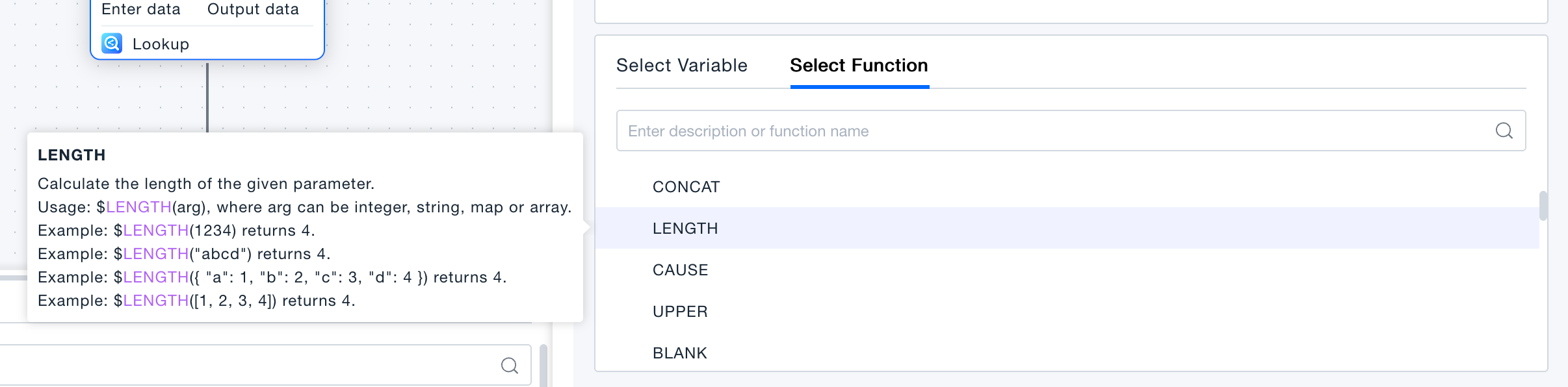Switch to the Select Function tab
Screen dimensions: 1568x387
[x=858, y=65]
